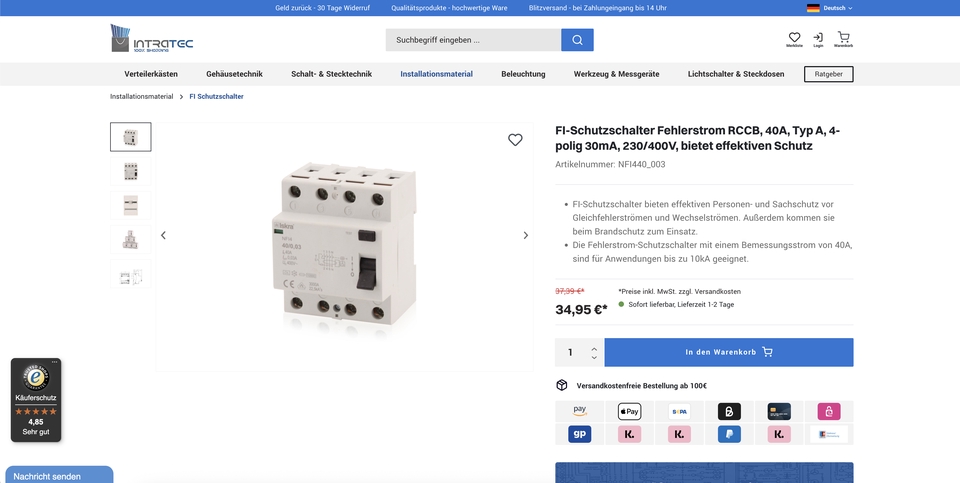The image size is (960, 483).
Task: Select the second product thumbnail image
Action: coord(131,171)
